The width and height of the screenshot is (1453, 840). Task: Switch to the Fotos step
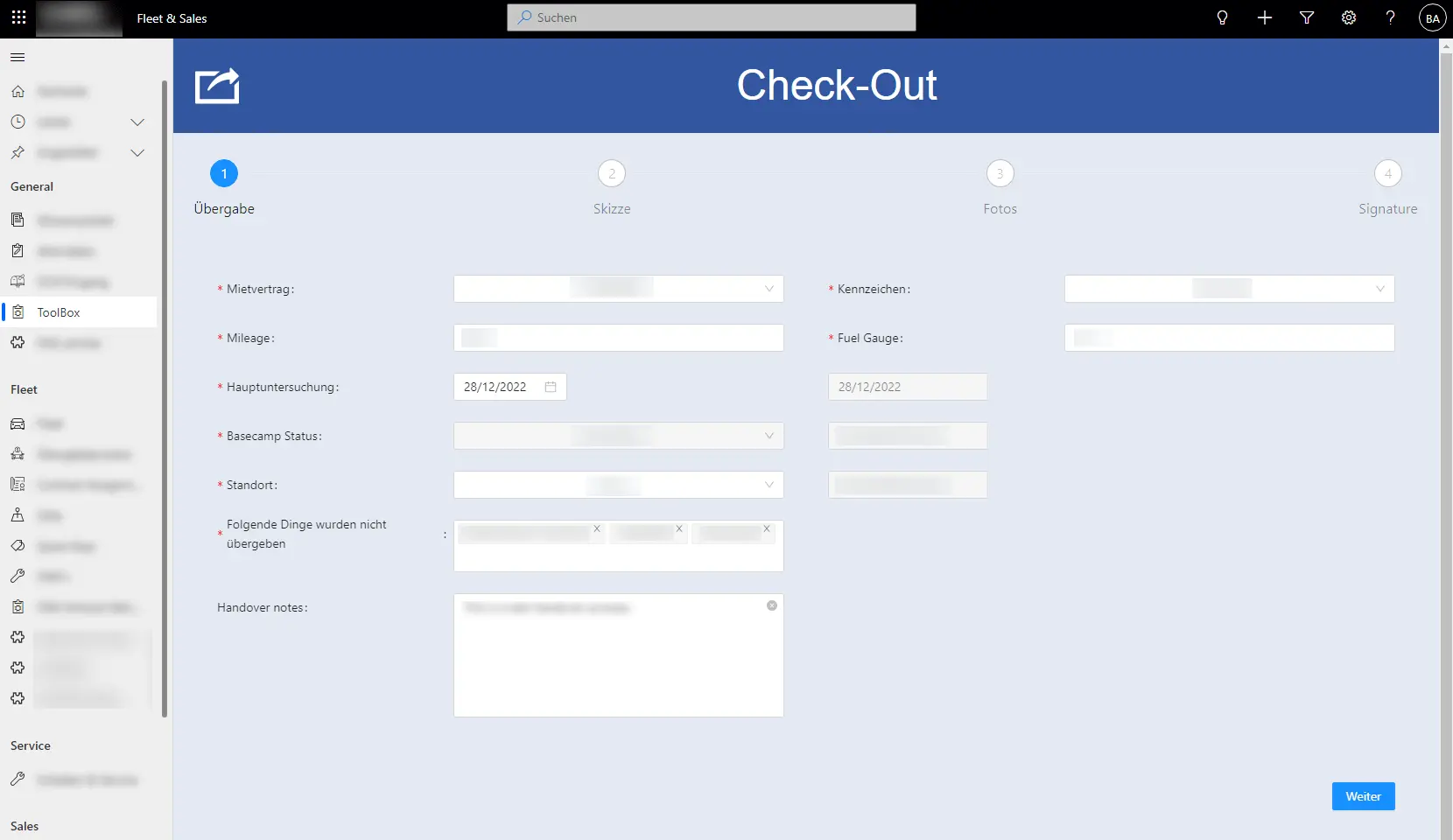click(x=1000, y=173)
